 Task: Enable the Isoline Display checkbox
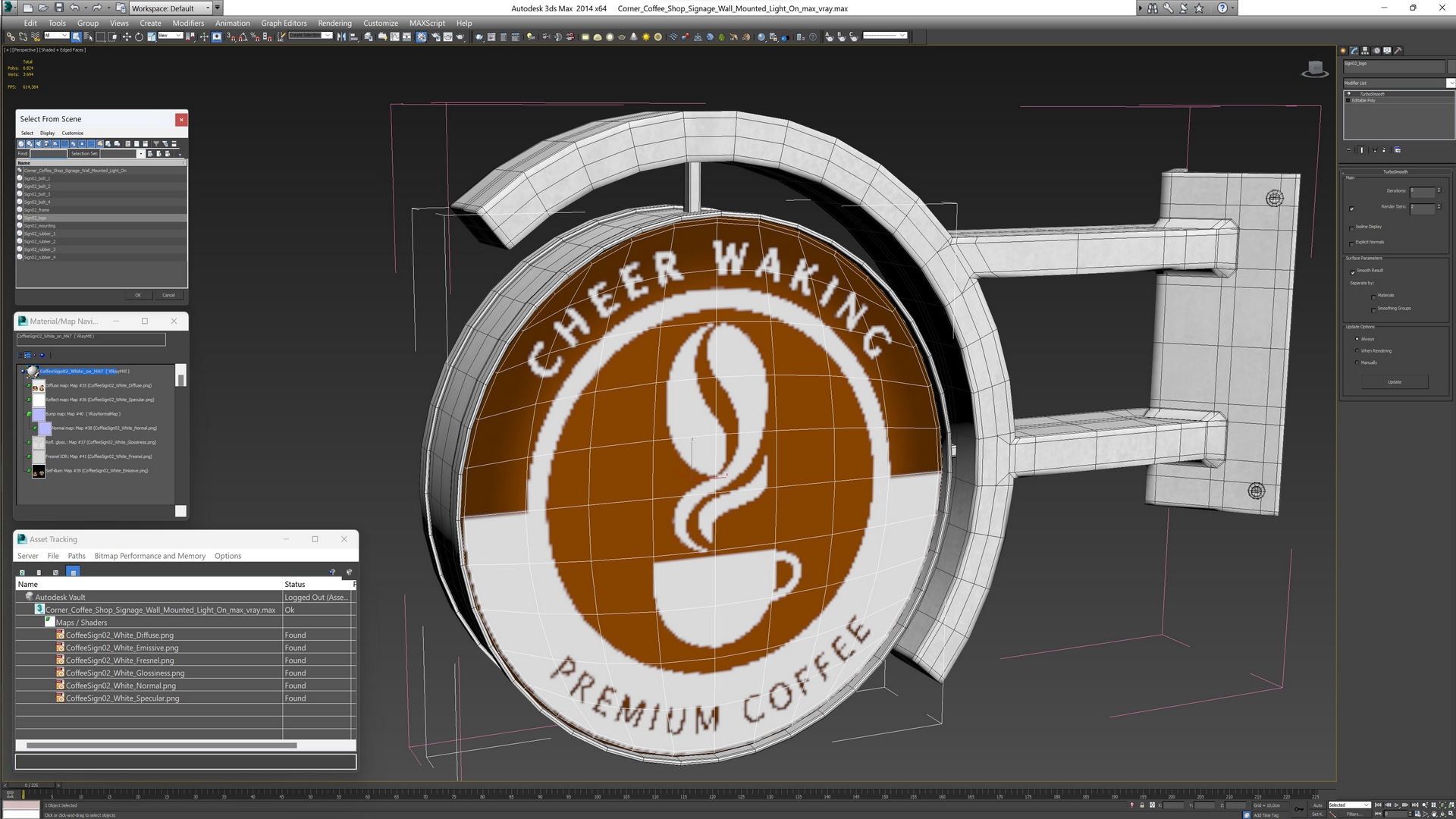[x=1352, y=227]
